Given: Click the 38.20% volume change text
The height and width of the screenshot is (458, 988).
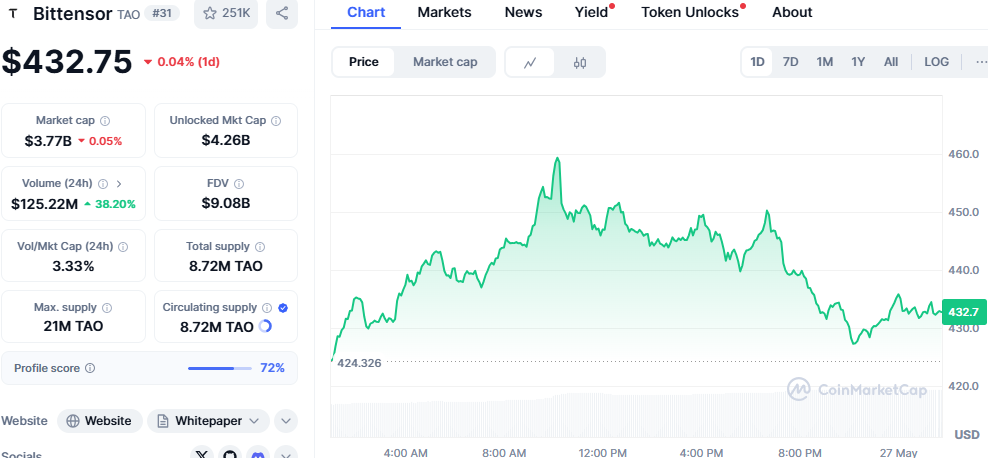Looking at the screenshot, I should click(x=115, y=204).
